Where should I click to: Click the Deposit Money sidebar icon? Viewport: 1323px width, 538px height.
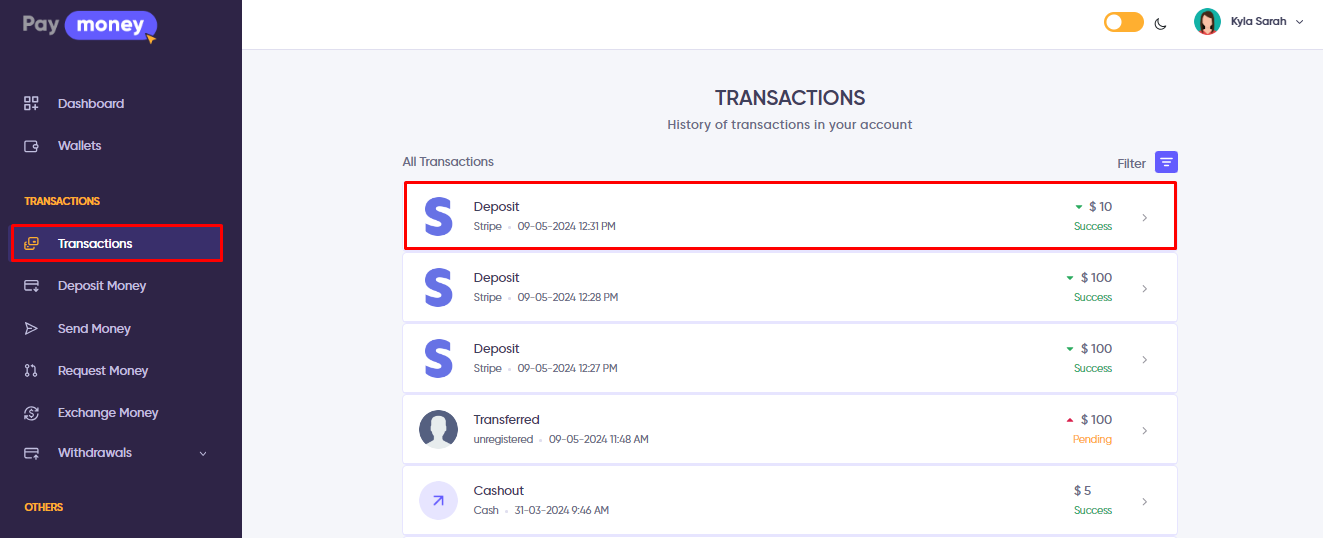[x=31, y=286]
